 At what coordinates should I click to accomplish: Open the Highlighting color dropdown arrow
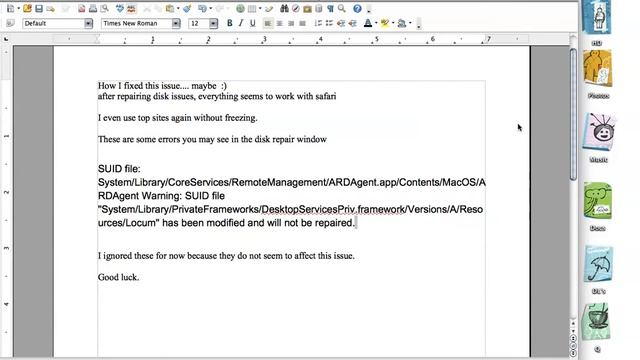(393, 23)
